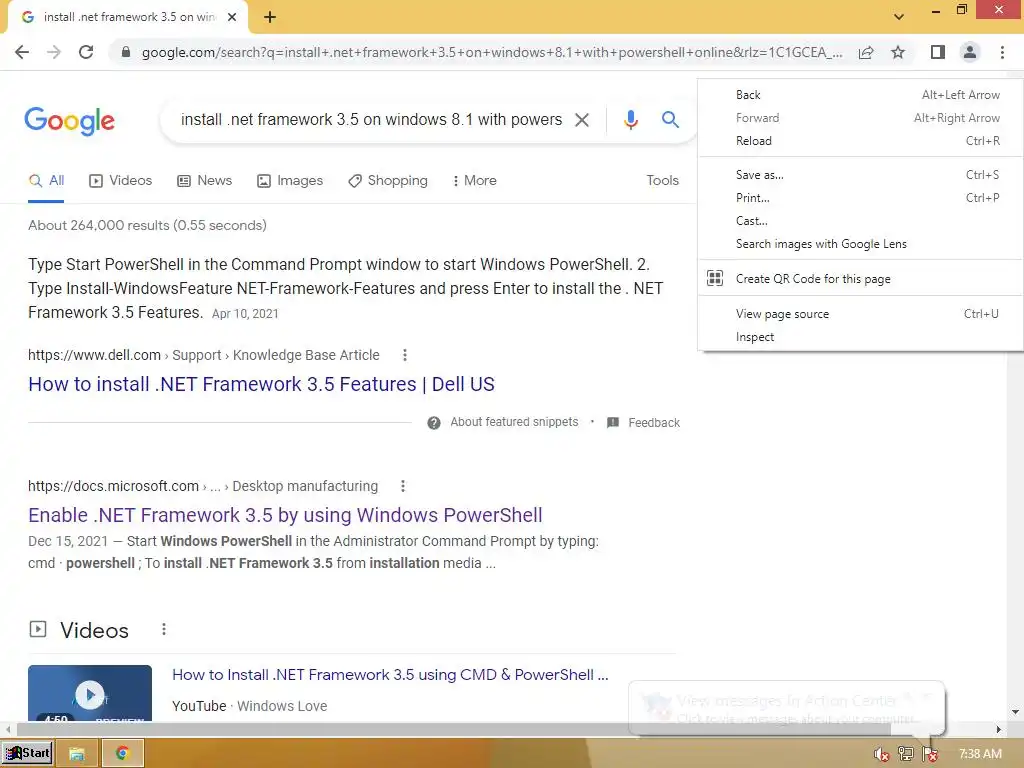Expand the More search categories
Image resolution: width=1024 pixels, height=768 pixels.
475,181
